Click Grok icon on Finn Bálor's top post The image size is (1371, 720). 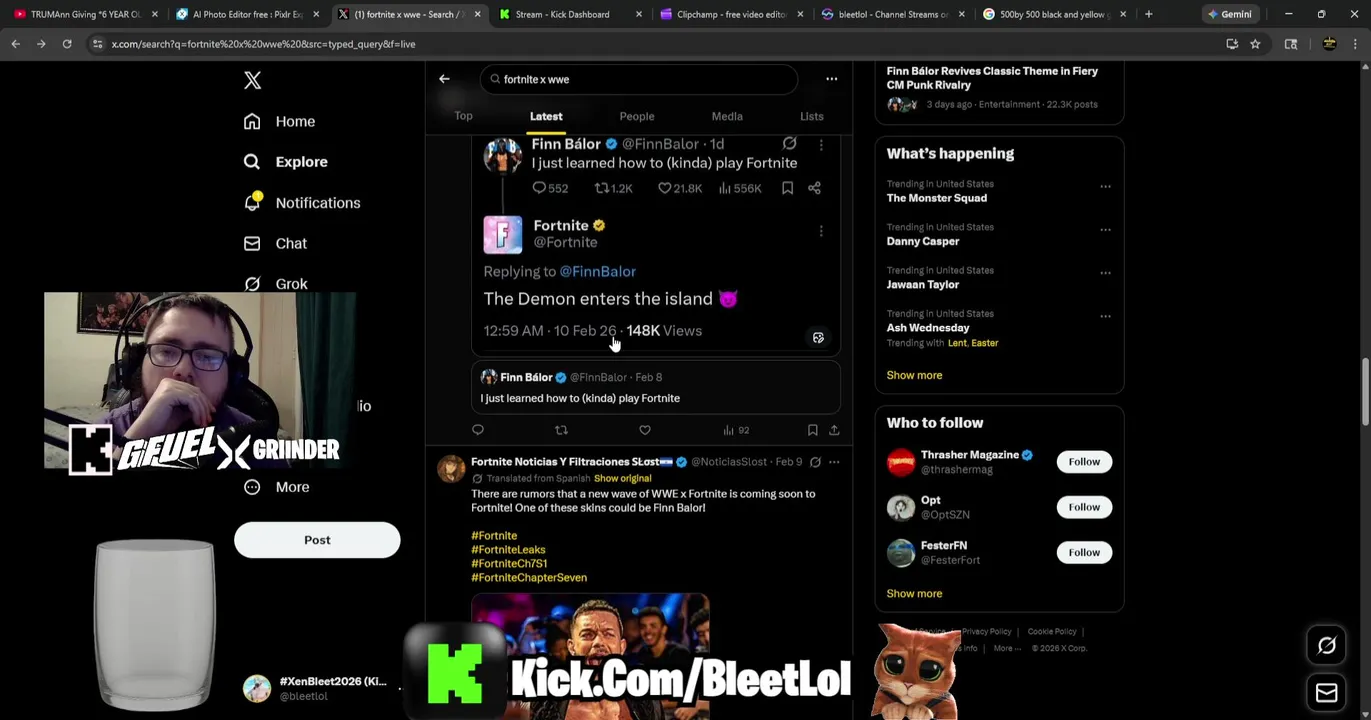click(x=789, y=144)
